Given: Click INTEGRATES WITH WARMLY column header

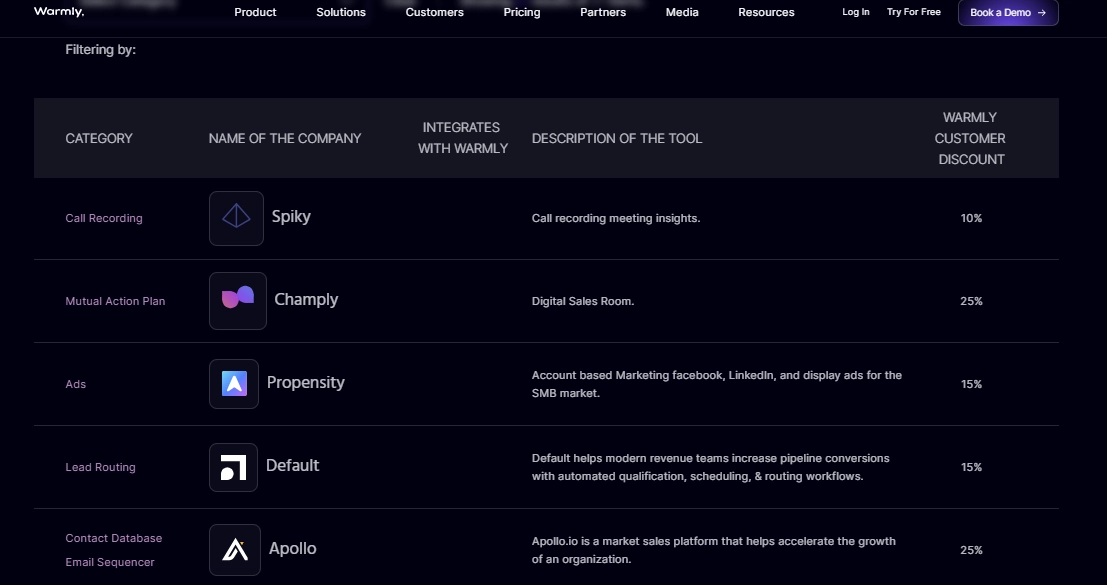Looking at the screenshot, I should [462, 138].
